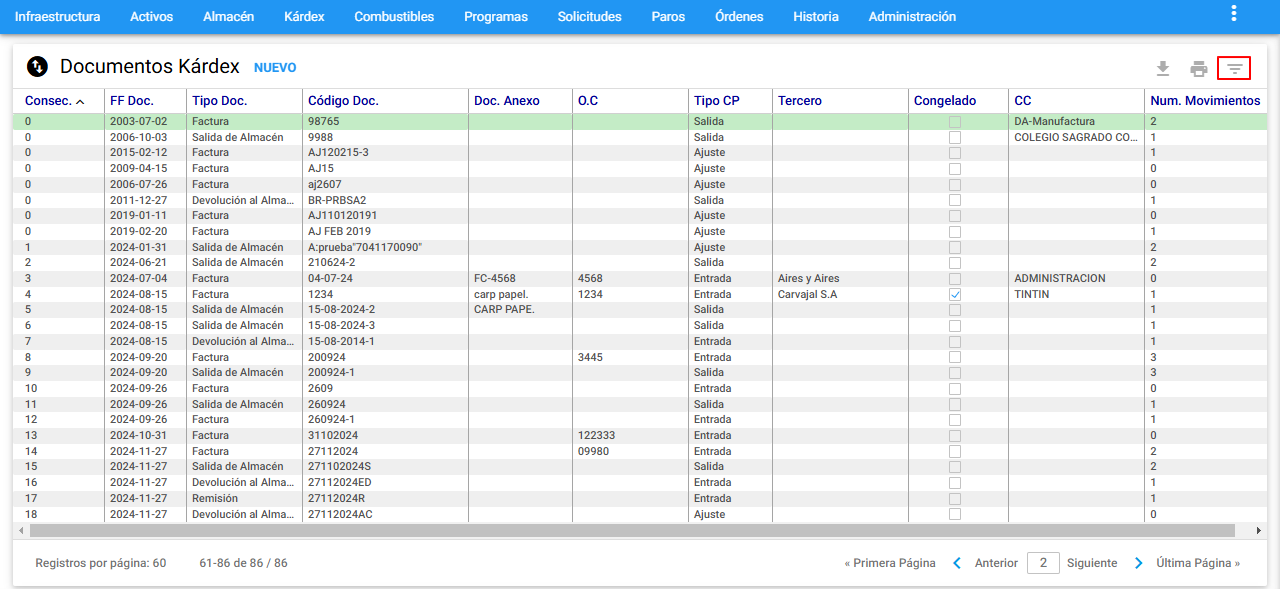Open the Paros menu
The image size is (1280, 589).
tap(668, 17)
